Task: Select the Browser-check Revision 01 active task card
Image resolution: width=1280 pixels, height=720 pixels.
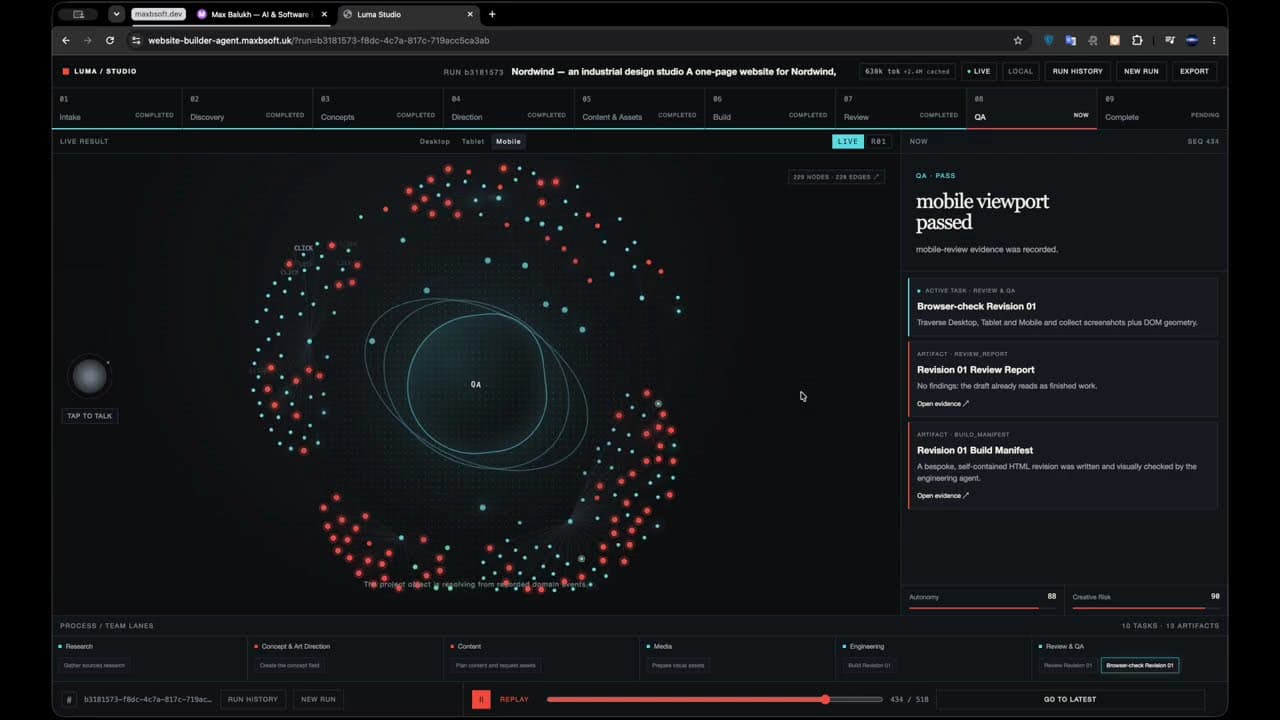Action: point(1063,307)
